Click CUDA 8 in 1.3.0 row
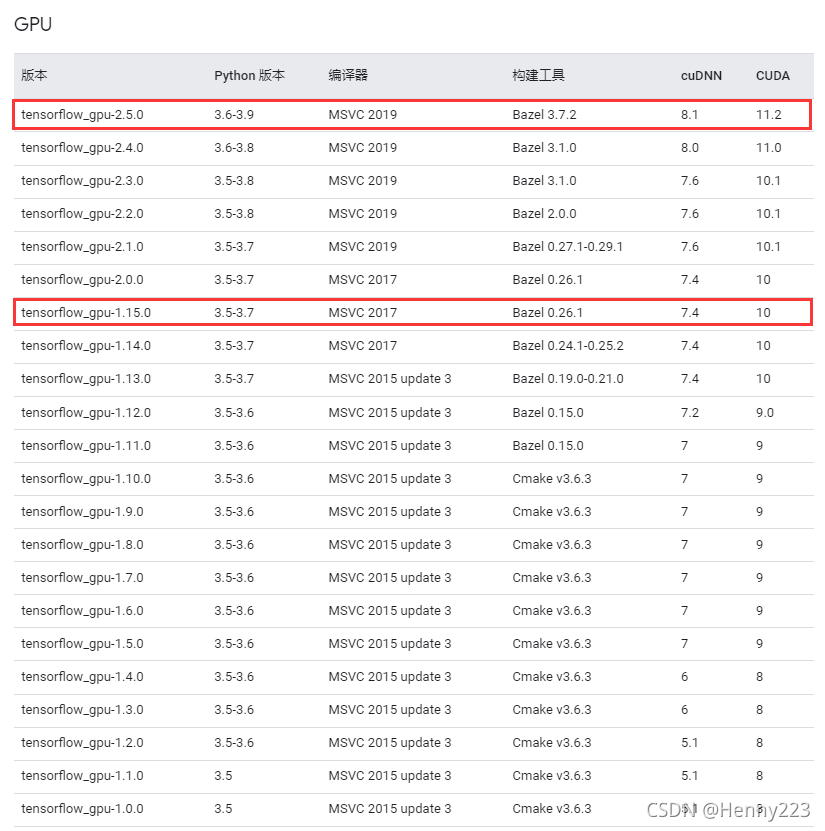Viewport: 825px width, 831px height. coord(759,710)
